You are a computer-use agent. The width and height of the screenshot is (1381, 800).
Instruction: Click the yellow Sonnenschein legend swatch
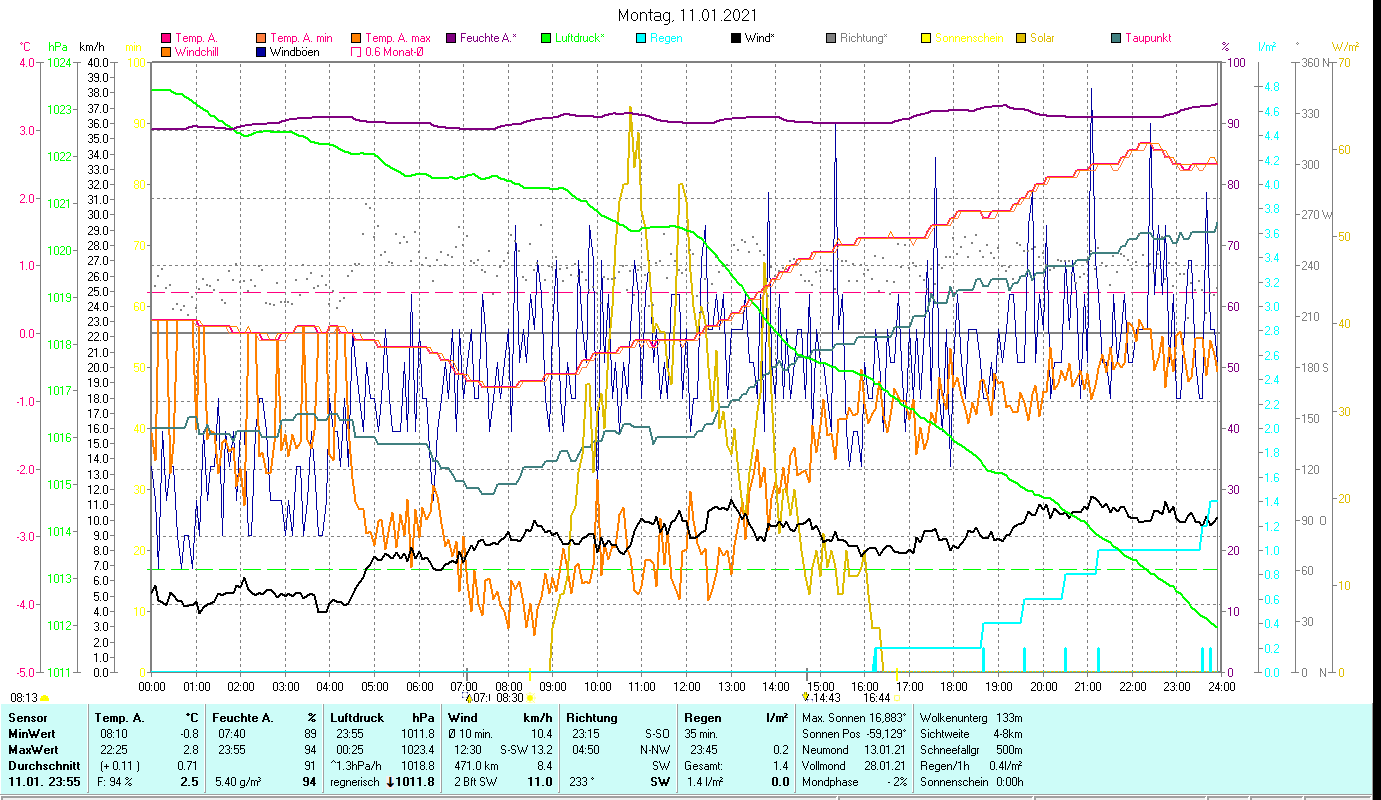click(x=926, y=38)
